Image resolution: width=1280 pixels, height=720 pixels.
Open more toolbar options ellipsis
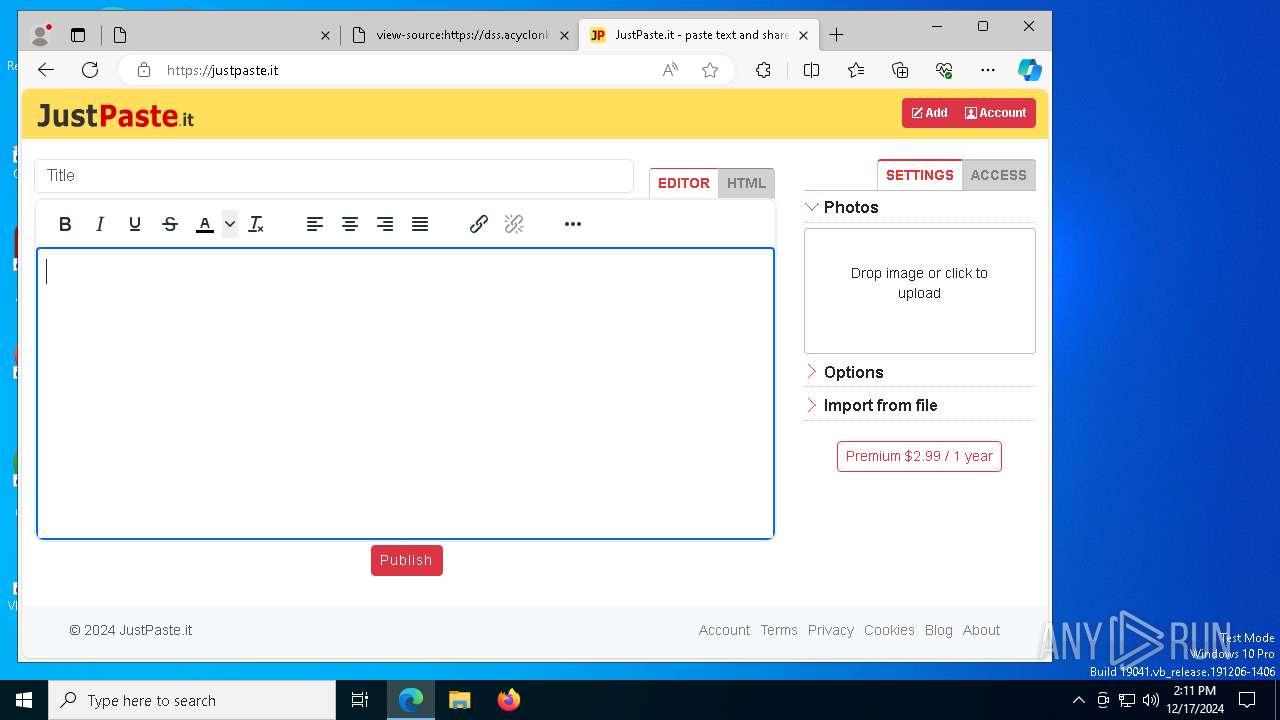coord(573,224)
